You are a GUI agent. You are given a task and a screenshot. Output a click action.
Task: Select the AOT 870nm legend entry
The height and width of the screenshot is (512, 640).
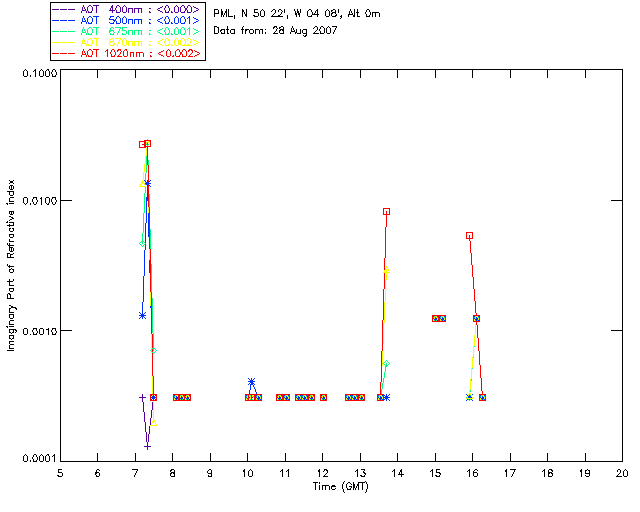pos(127,42)
